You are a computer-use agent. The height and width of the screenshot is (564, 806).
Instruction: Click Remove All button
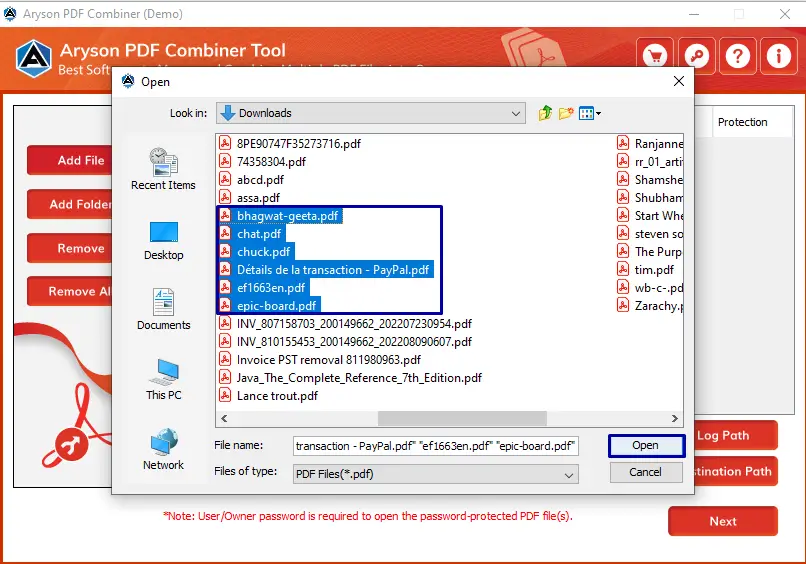(70, 292)
